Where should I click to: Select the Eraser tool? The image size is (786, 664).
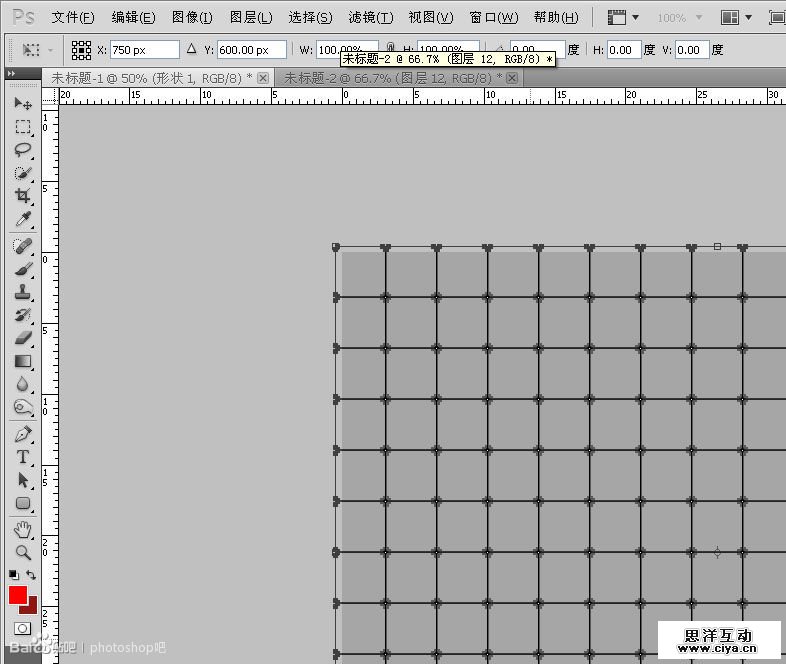(x=23, y=338)
